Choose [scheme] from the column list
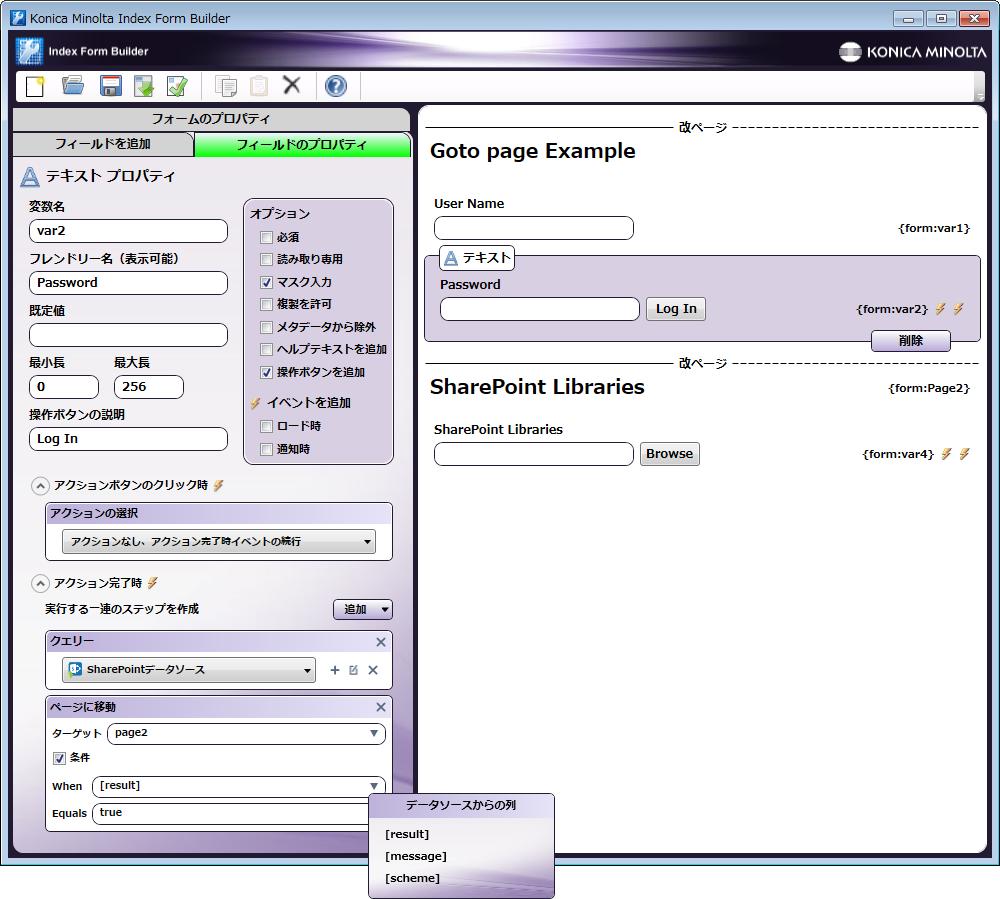Viewport: 1000px width, 899px height. 413,878
